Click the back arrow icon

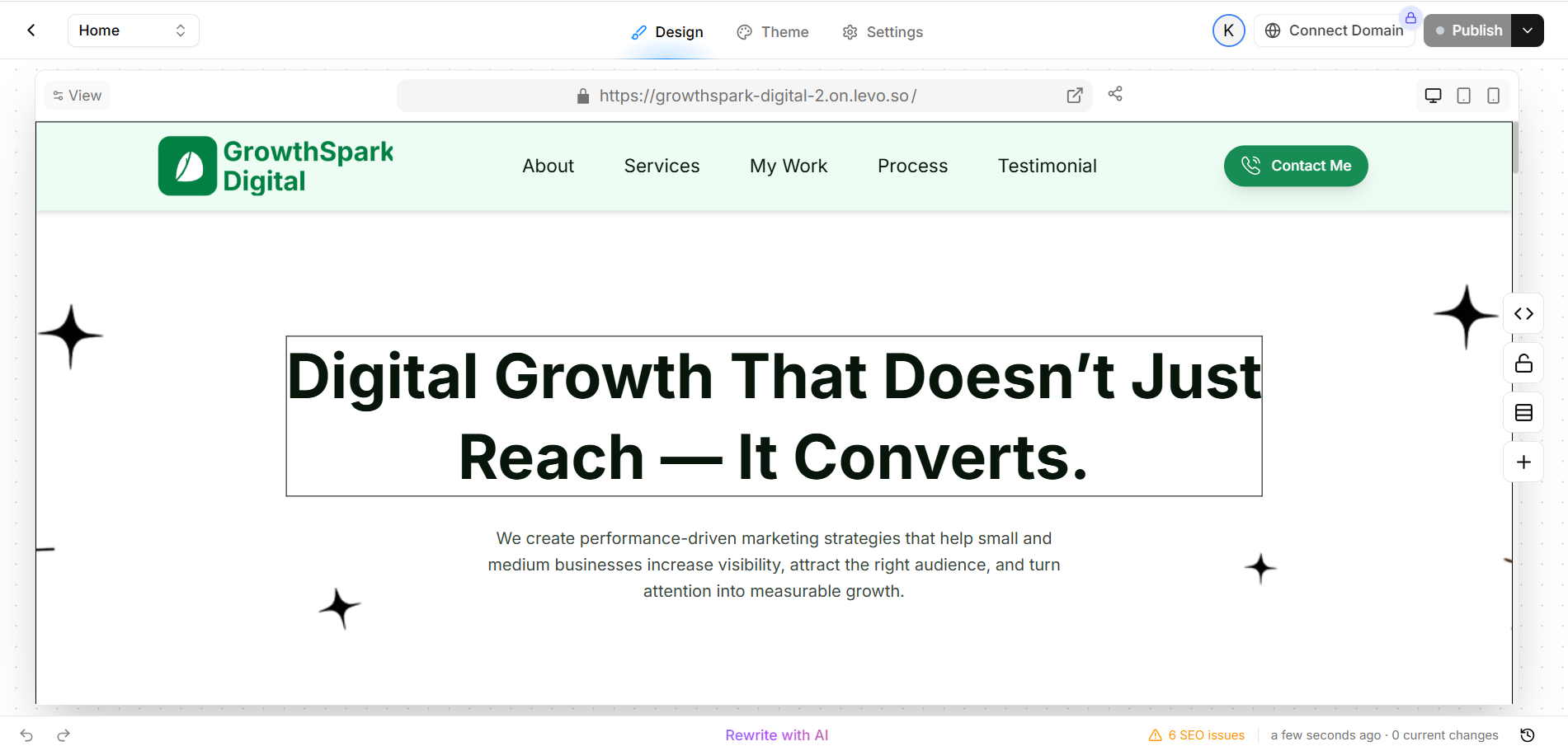pyautogui.click(x=31, y=30)
